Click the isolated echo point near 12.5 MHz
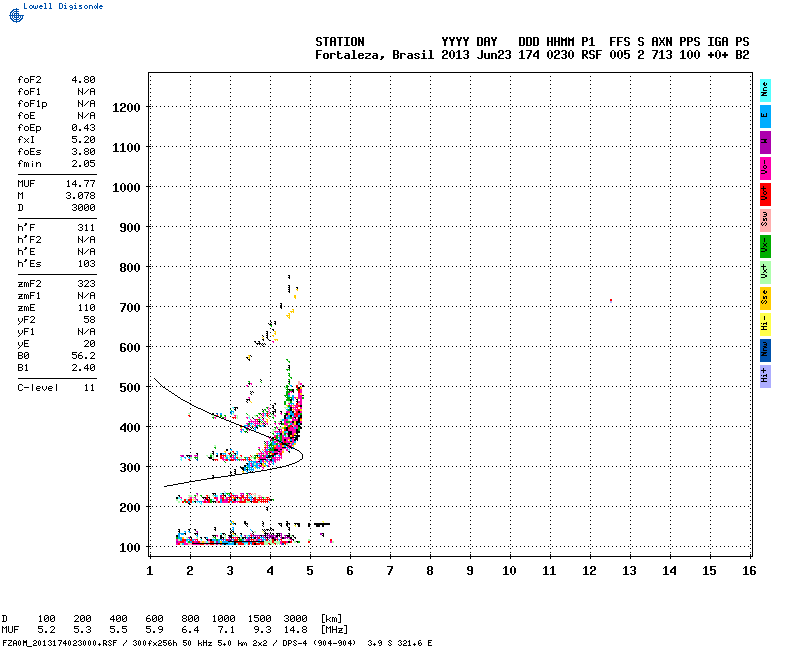This screenshot has width=800, height=650. click(611, 301)
